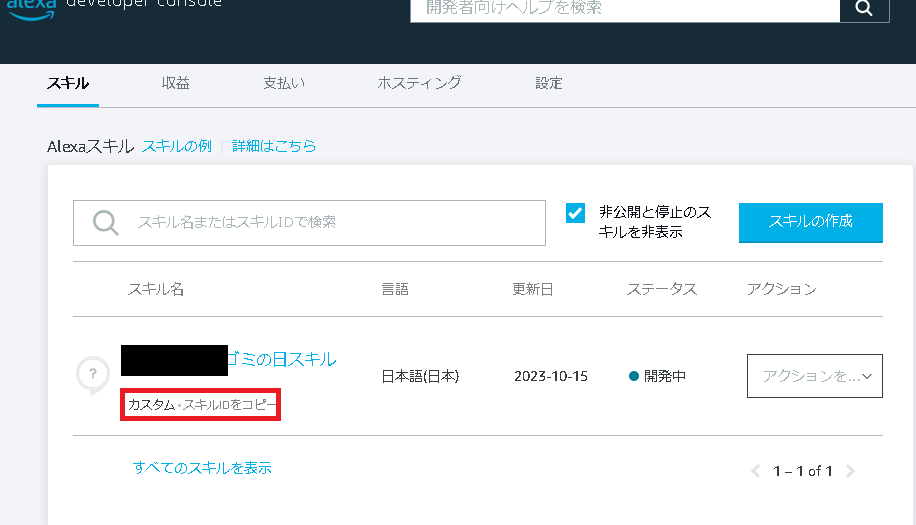Go to the ホスティング tab
Image resolution: width=916 pixels, height=525 pixels.
419,84
